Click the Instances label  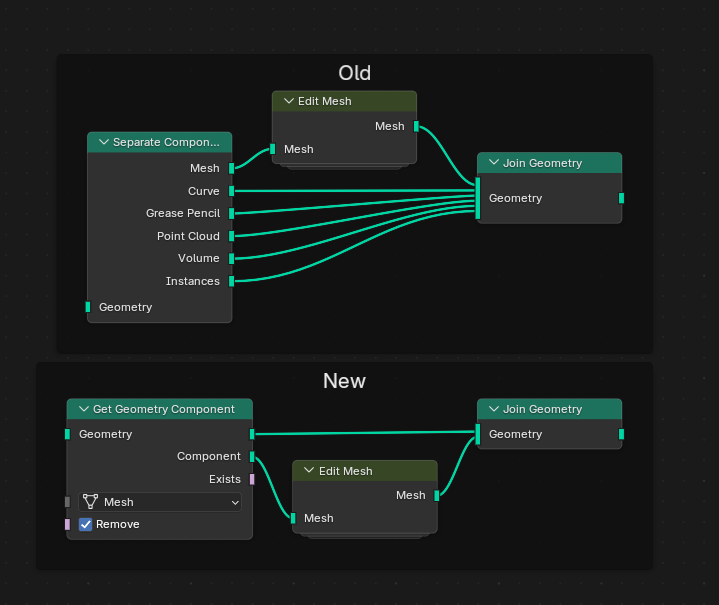point(193,281)
